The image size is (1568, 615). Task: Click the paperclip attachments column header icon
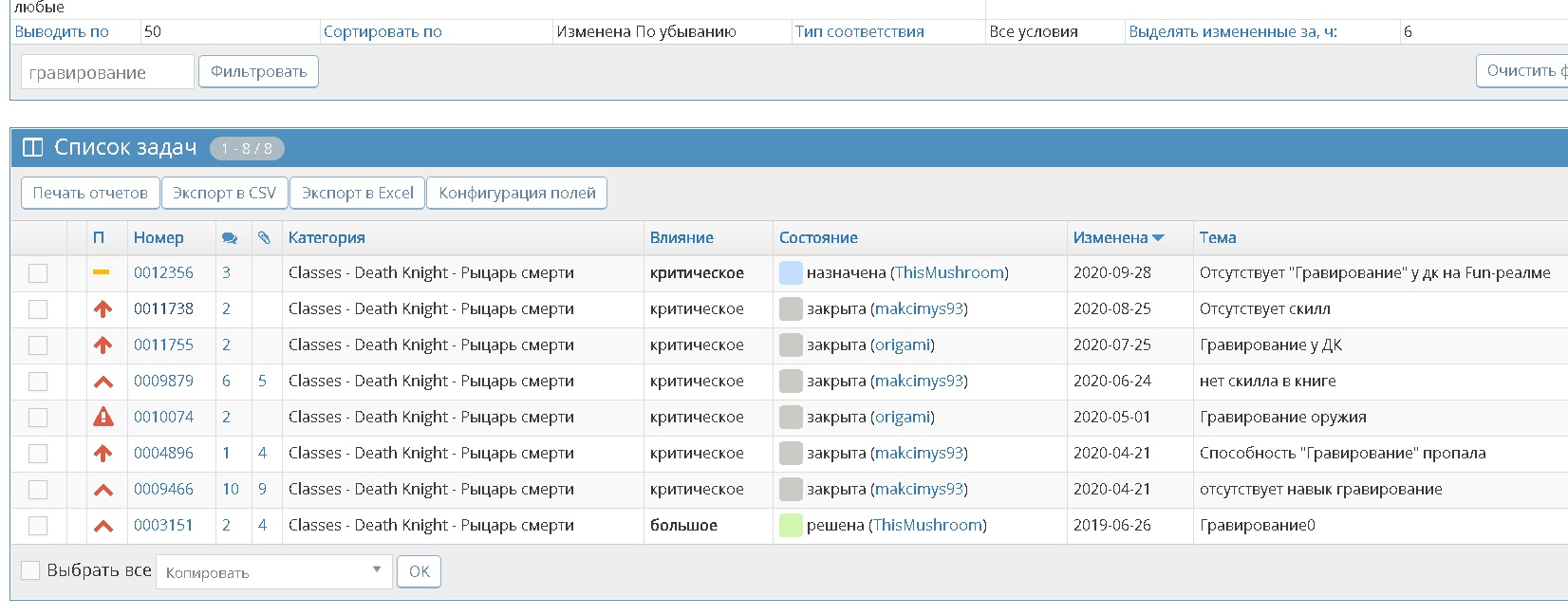point(264,238)
